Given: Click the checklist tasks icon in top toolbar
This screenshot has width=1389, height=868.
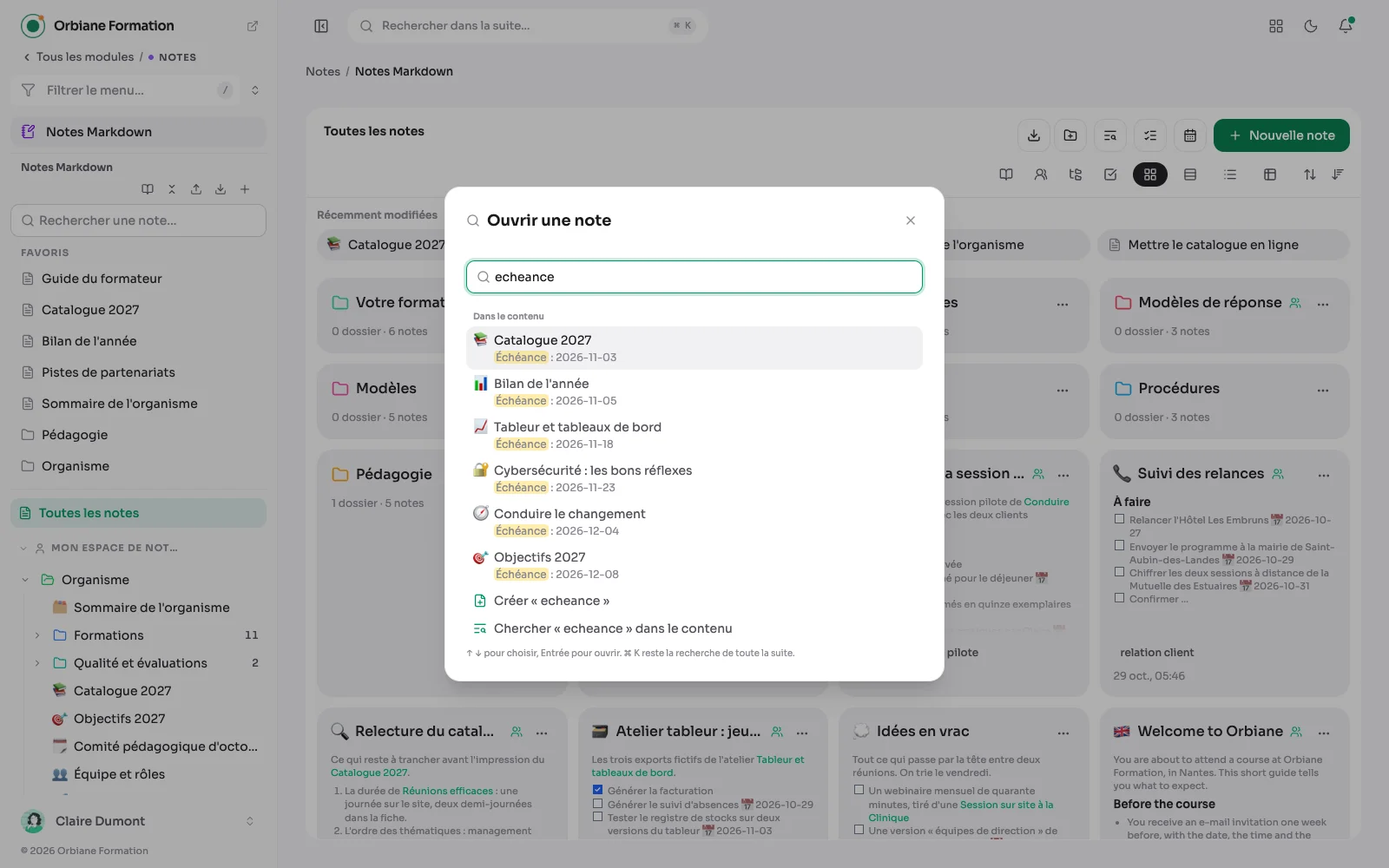Looking at the screenshot, I should (x=1150, y=135).
